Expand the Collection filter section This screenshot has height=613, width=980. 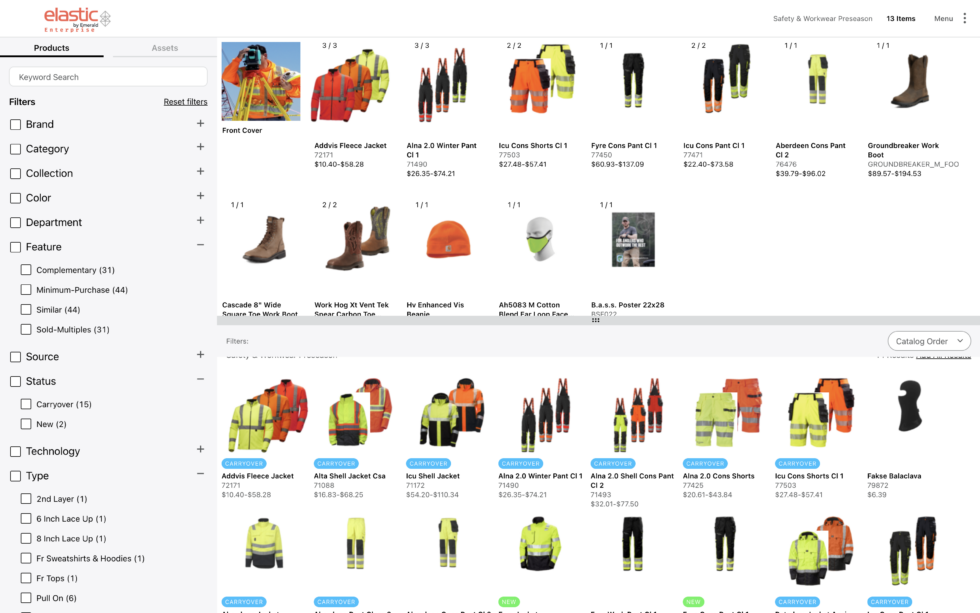click(x=200, y=173)
